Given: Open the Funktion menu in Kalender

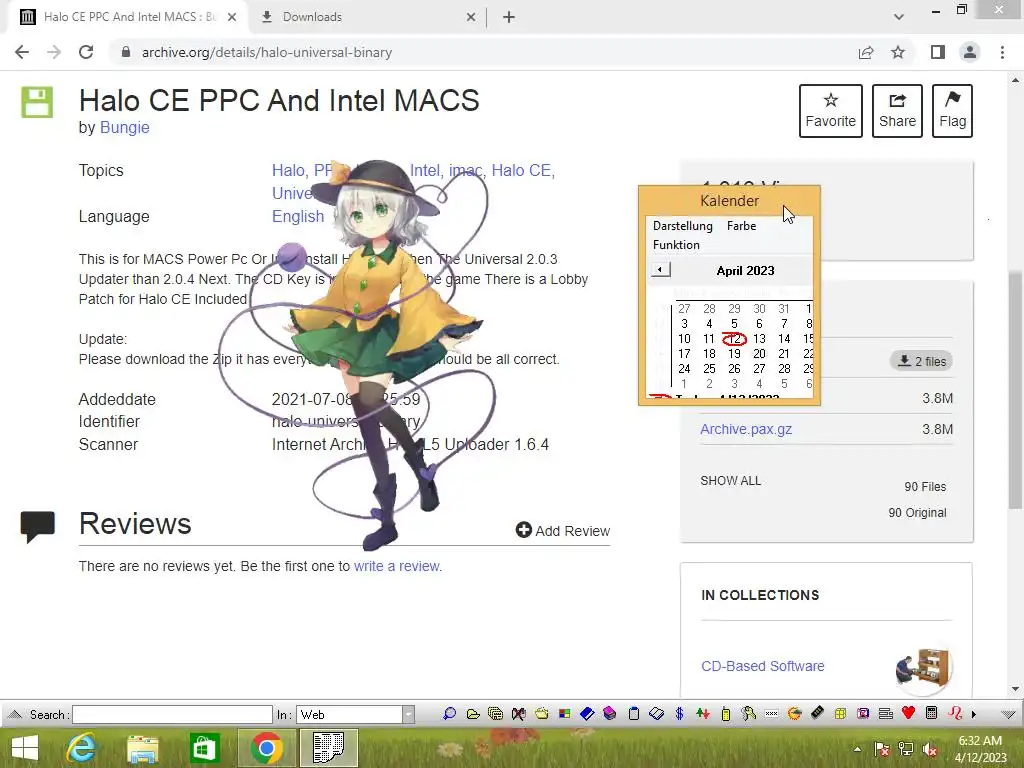Looking at the screenshot, I should (676, 245).
